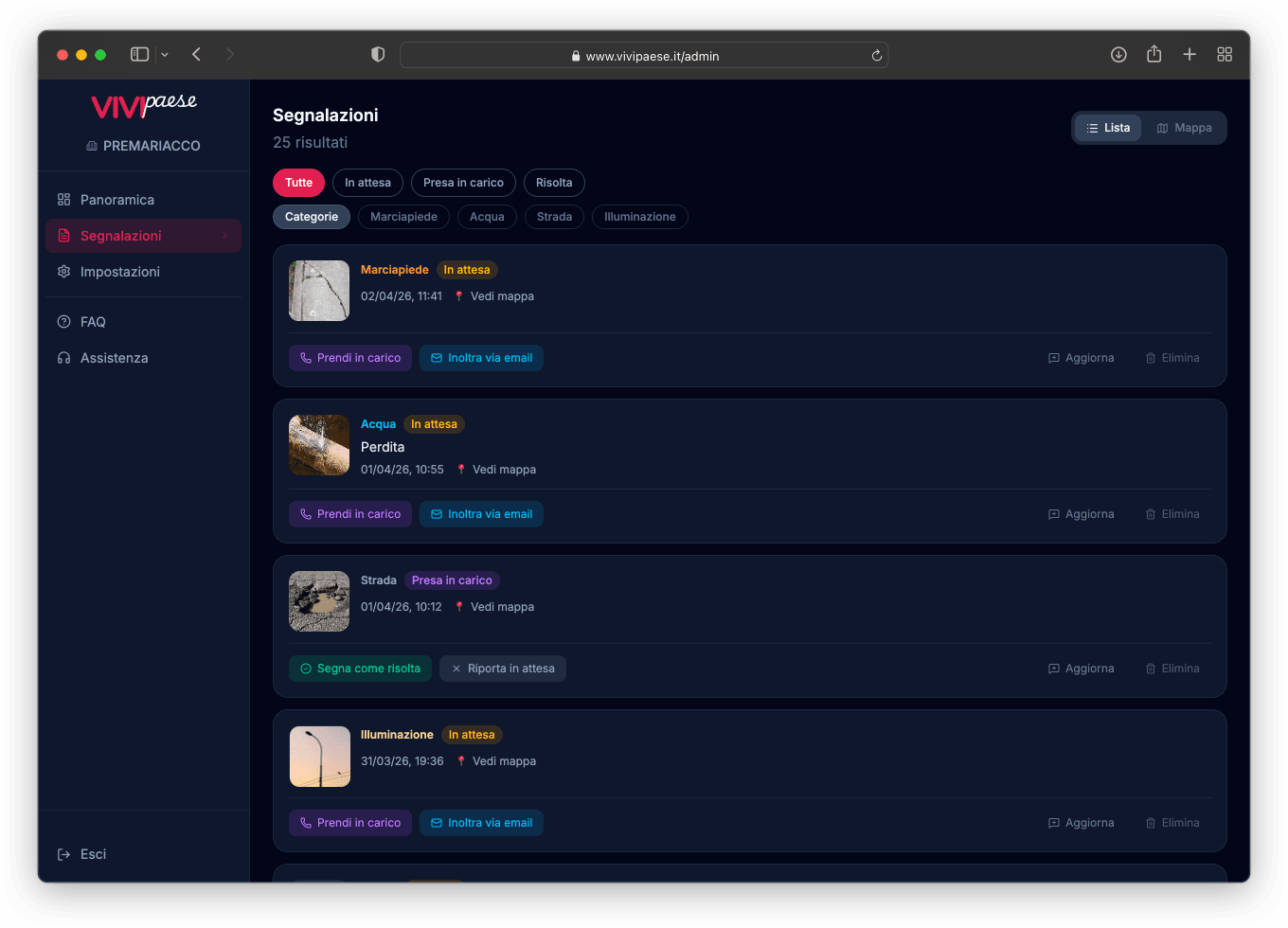The width and height of the screenshot is (1288, 928).
Task: Open the Categorie filter
Action: click(x=312, y=216)
